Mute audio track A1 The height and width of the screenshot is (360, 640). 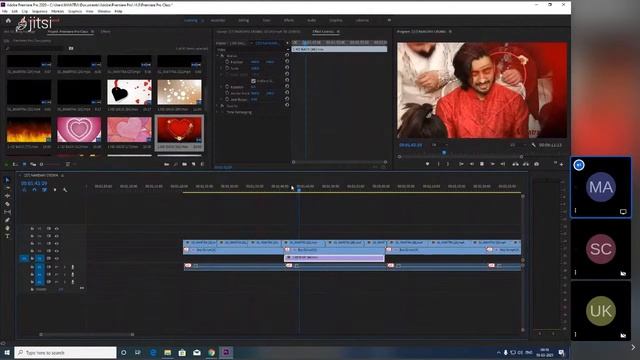(57, 267)
